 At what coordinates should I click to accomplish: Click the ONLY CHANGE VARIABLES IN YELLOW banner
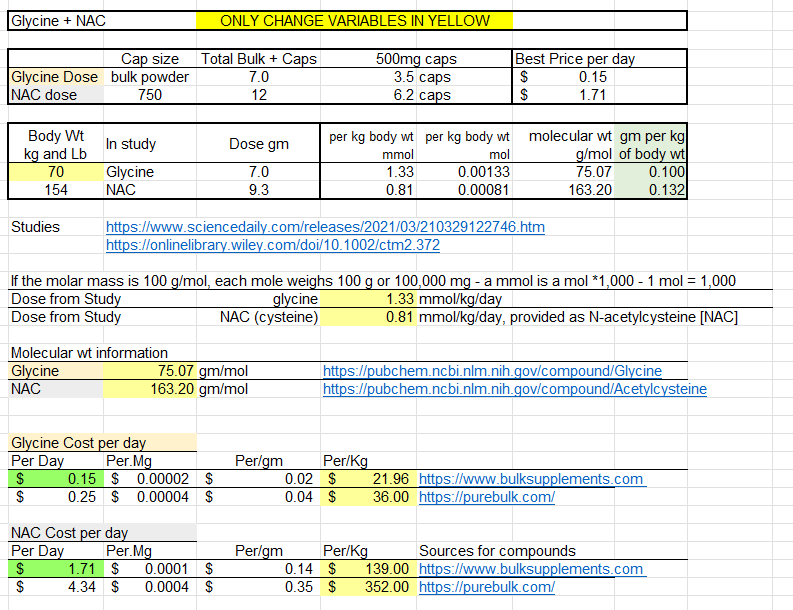355,21
